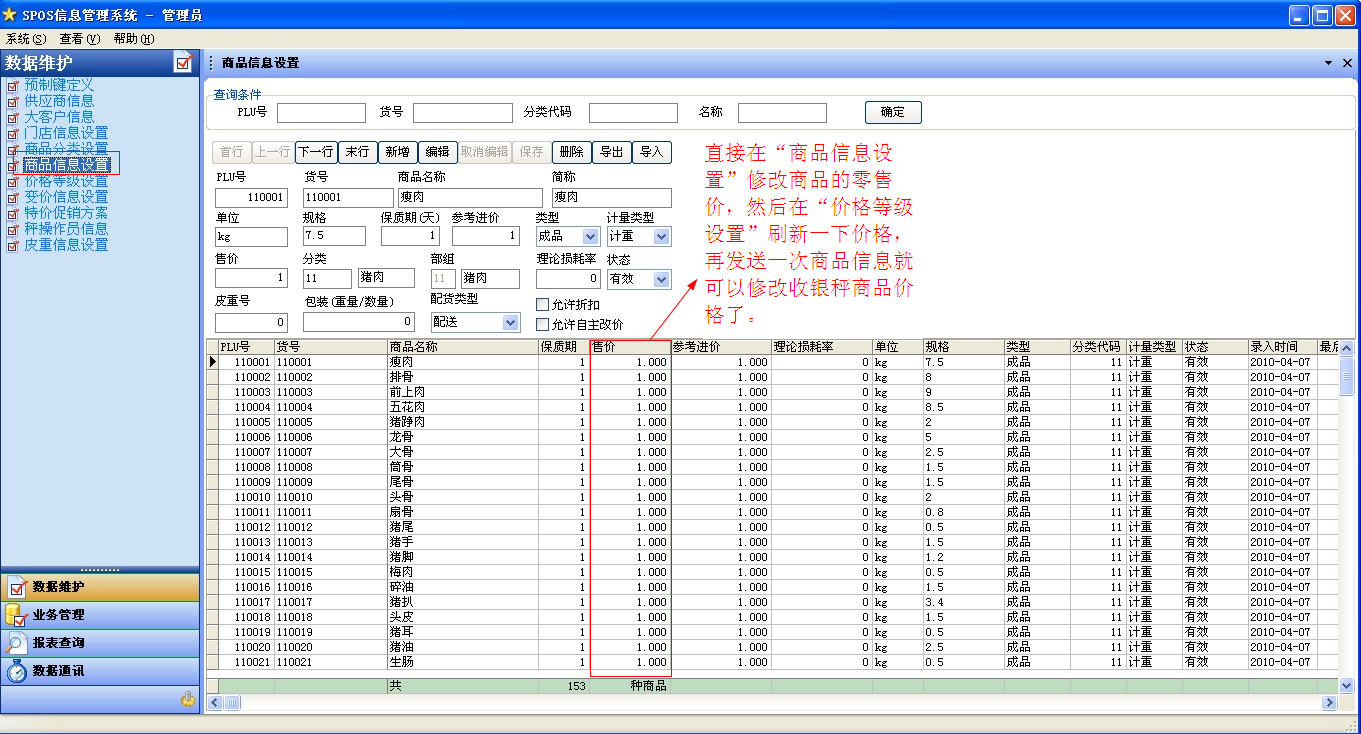Click the grid scroll up arrow
Image resolution: width=1361 pixels, height=734 pixels.
click(1346, 348)
